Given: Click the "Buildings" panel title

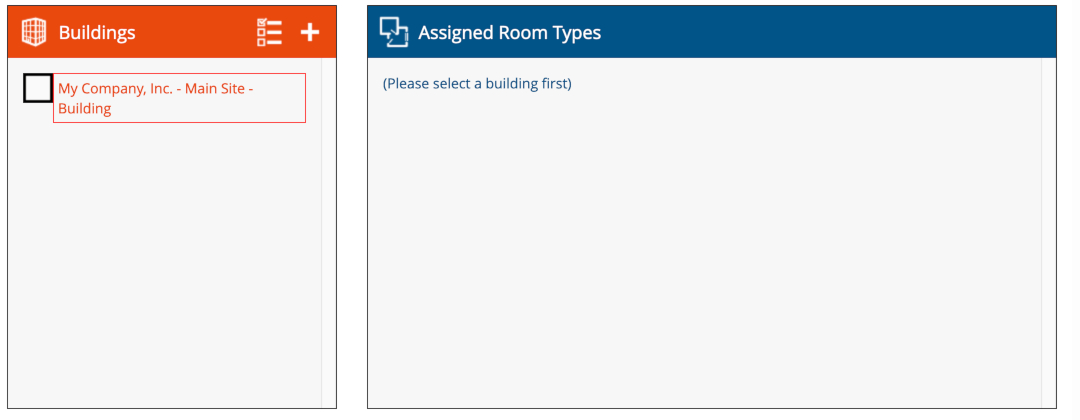Looking at the screenshot, I should [97, 32].
